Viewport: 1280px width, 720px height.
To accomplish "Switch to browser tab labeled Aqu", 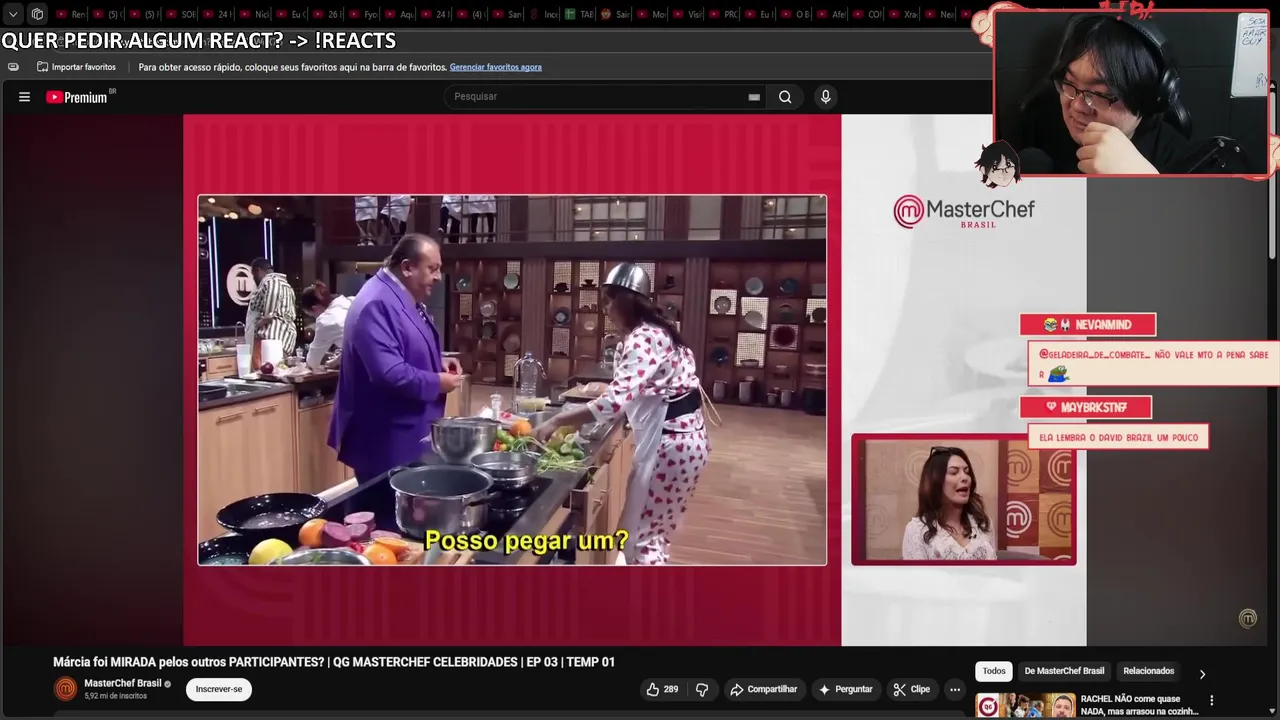I will pyautogui.click(x=400, y=15).
